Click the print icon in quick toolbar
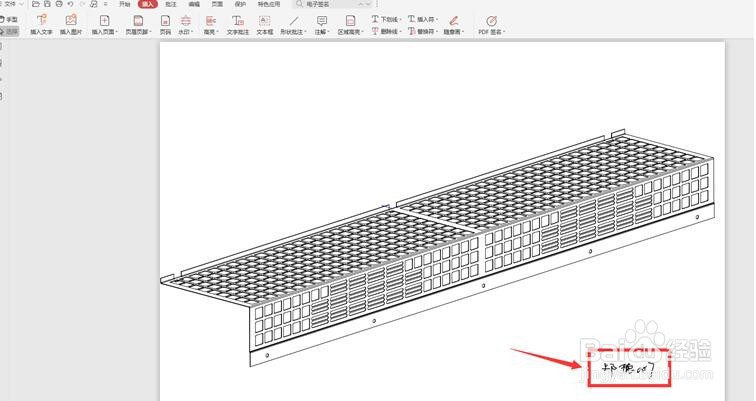The width and height of the screenshot is (756, 401). point(59,4)
